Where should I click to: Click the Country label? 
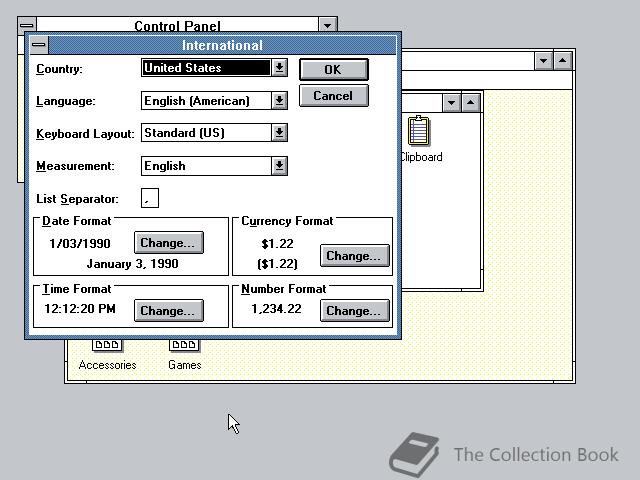click(59, 69)
